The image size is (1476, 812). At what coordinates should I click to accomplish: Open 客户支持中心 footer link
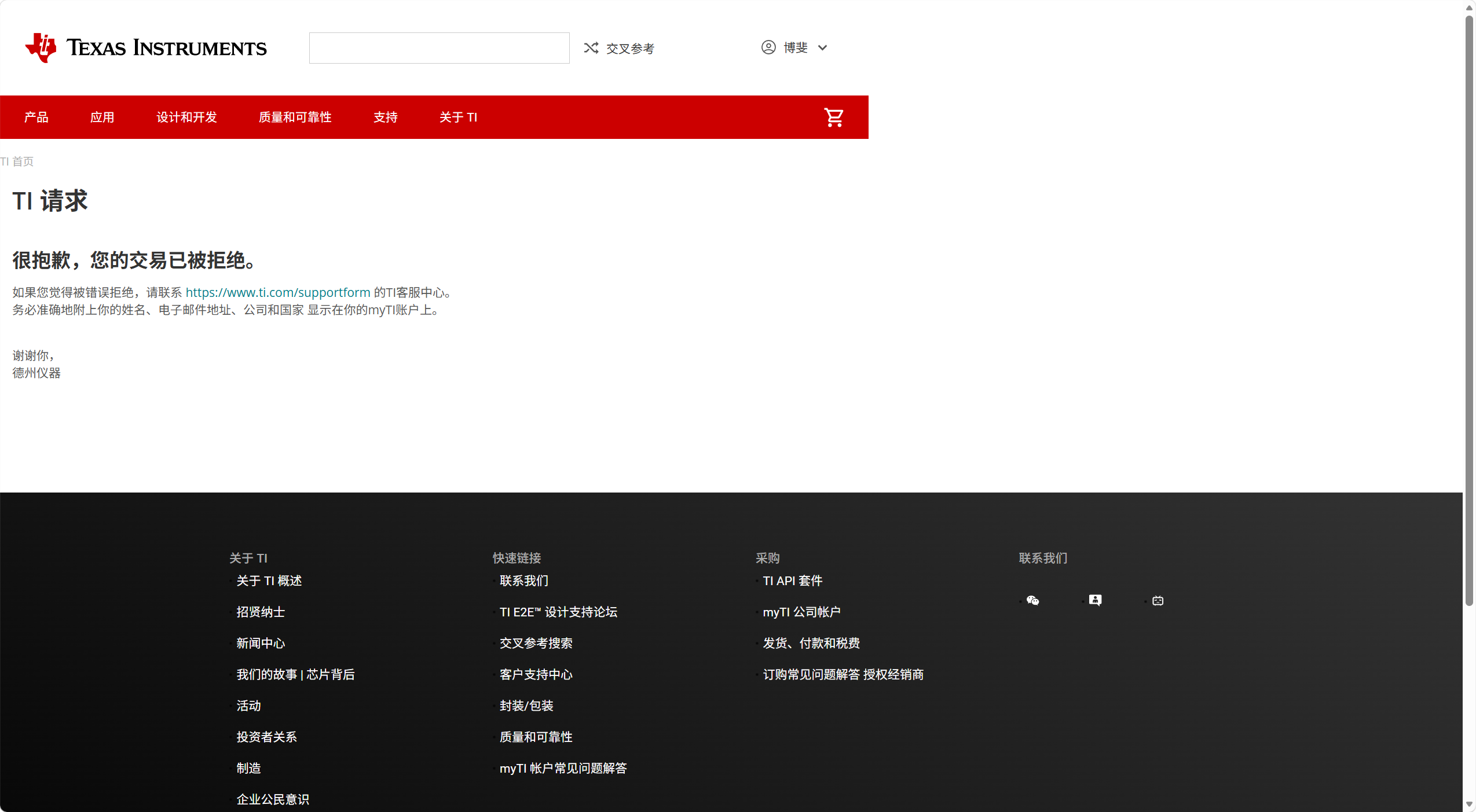click(x=536, y=675)
